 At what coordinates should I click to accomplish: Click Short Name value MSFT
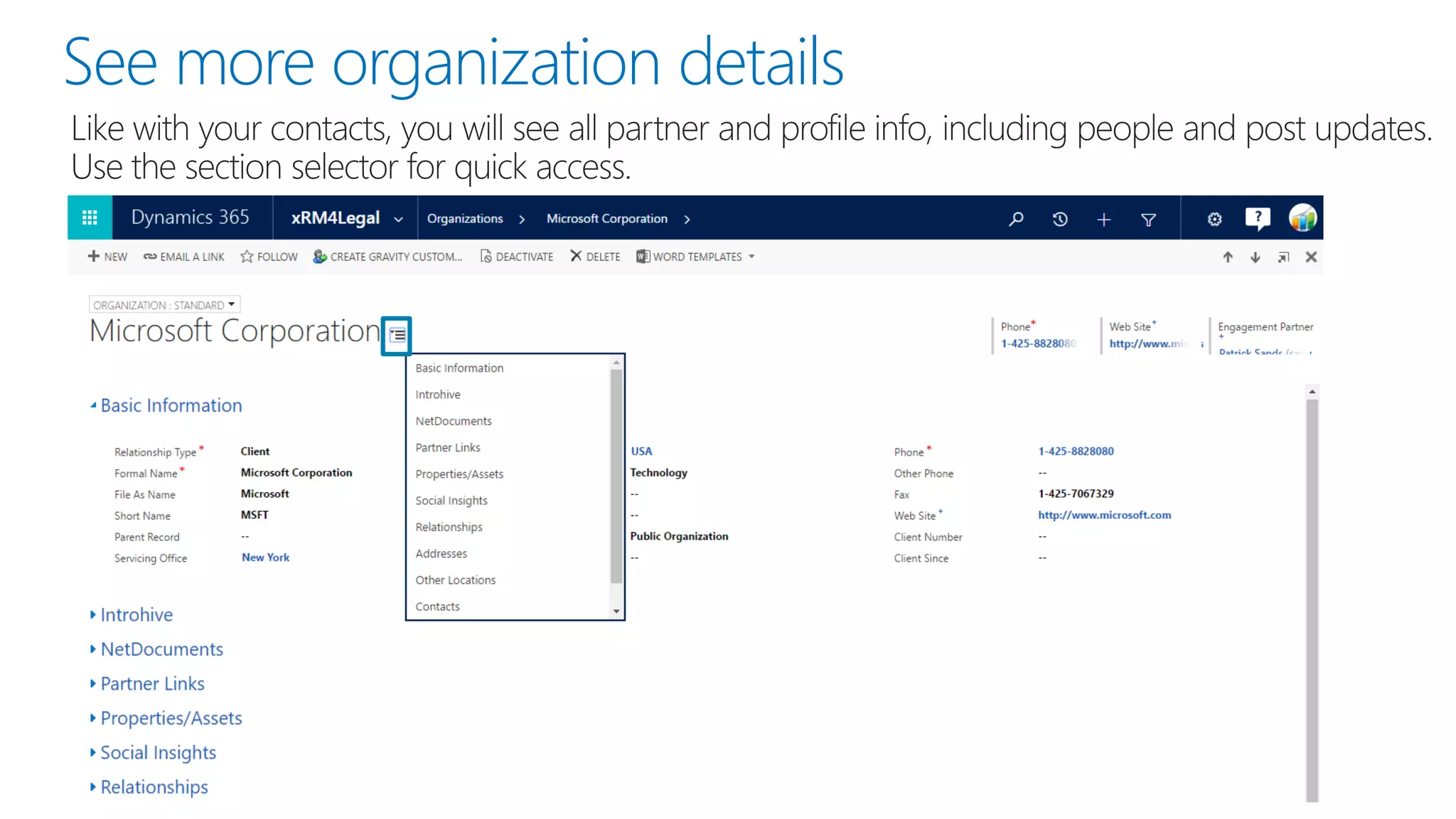pos(255,515)
